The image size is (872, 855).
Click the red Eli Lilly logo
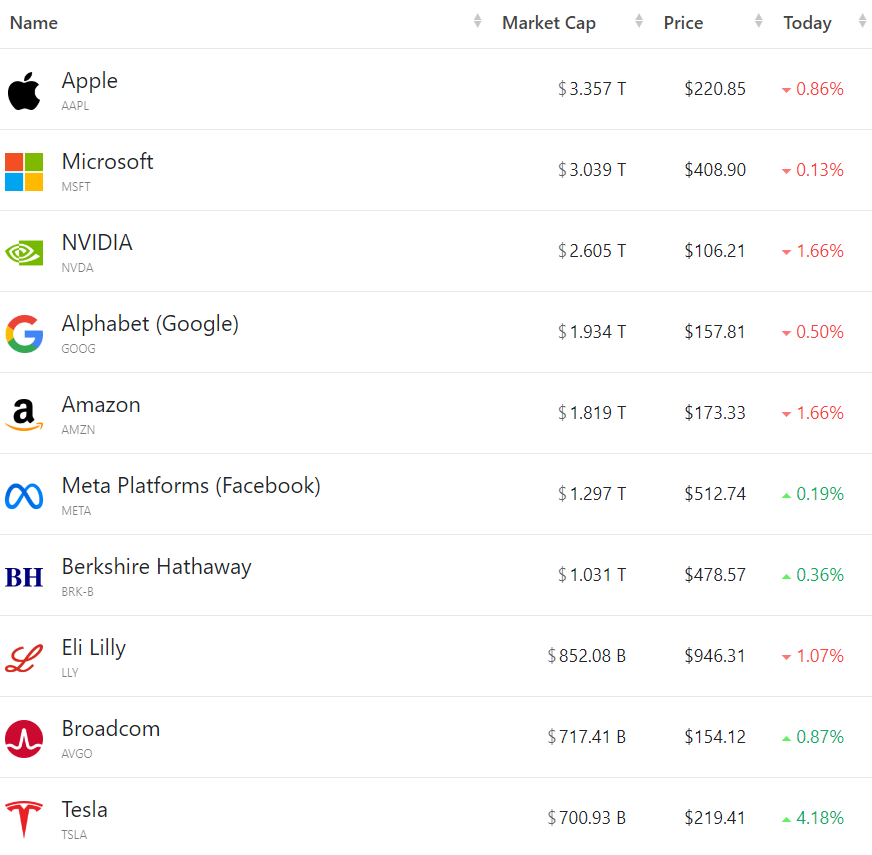click(x=24, y=657)
